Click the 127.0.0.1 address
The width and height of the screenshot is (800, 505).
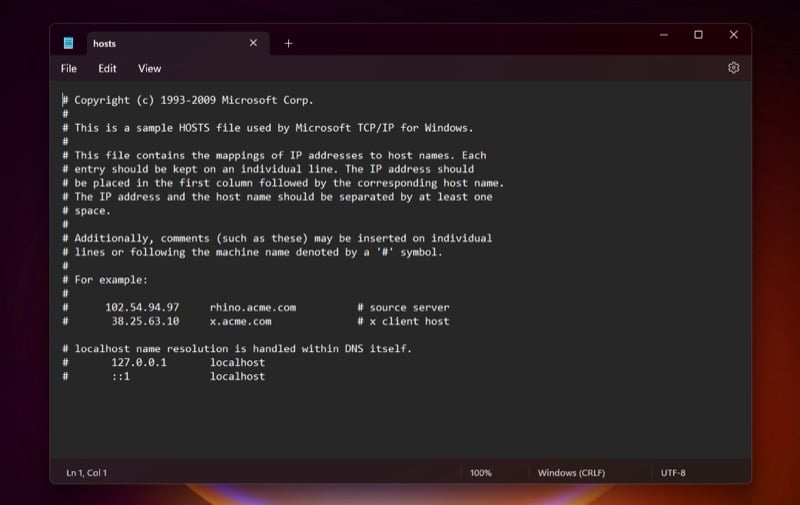[x=139, y=362]
